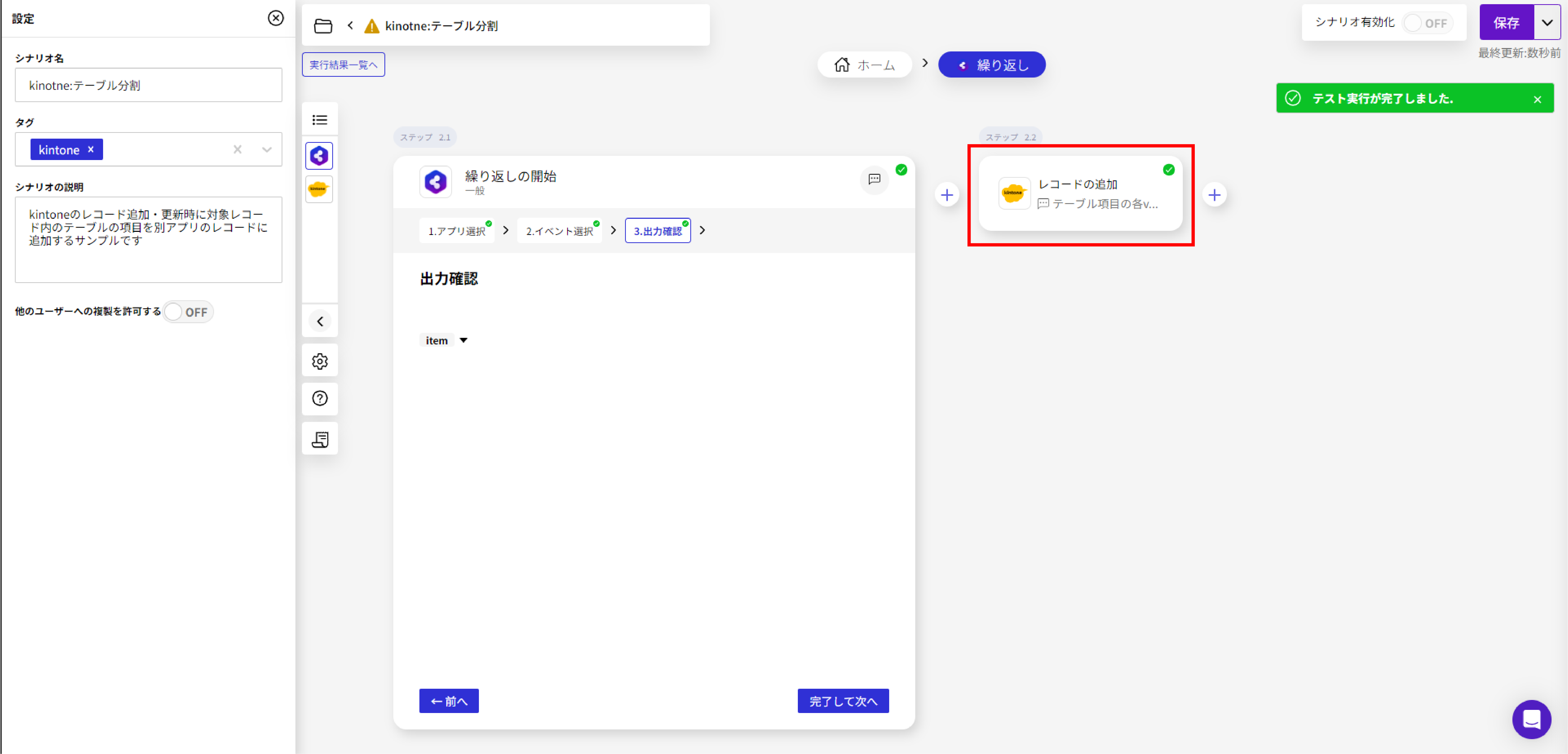1568x754 pixels.
Task: Dismiss the テスト実行が完了しました notification
Action: (1537, 99)
